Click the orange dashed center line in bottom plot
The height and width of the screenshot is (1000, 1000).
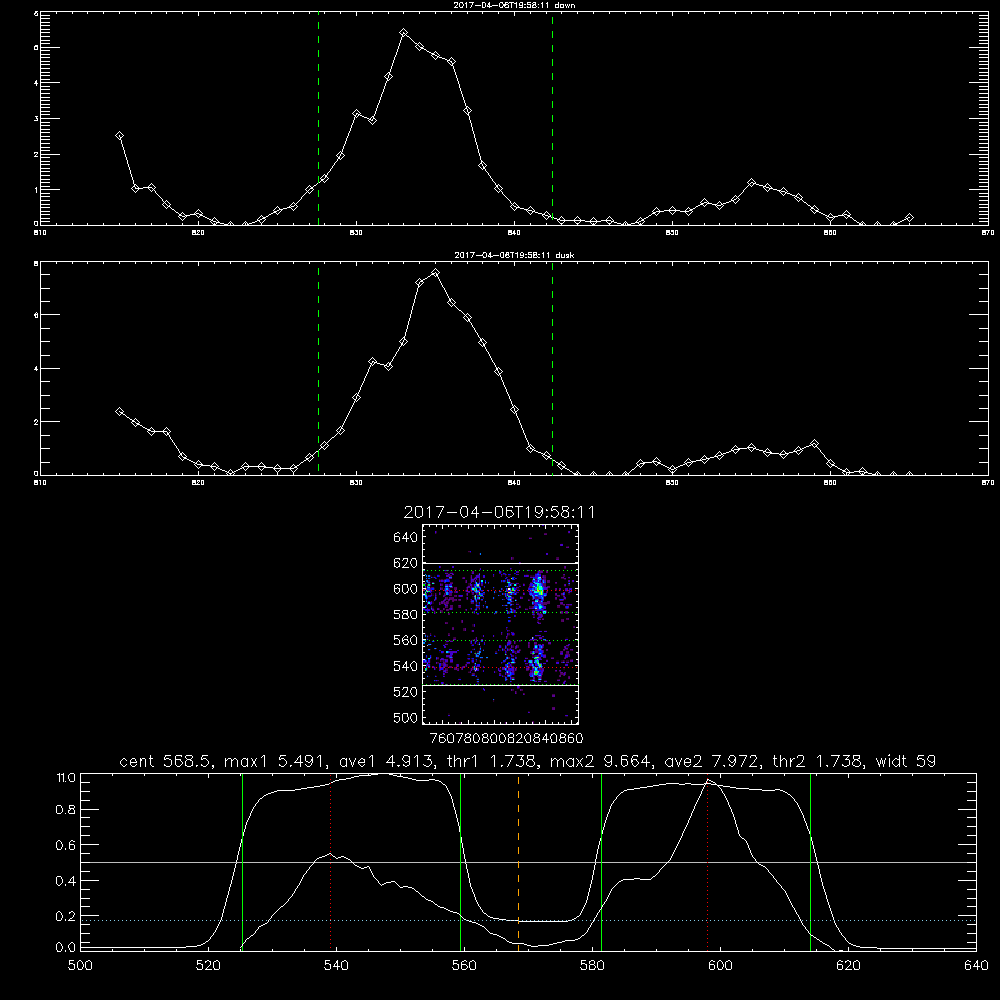(x=518, y=861)
